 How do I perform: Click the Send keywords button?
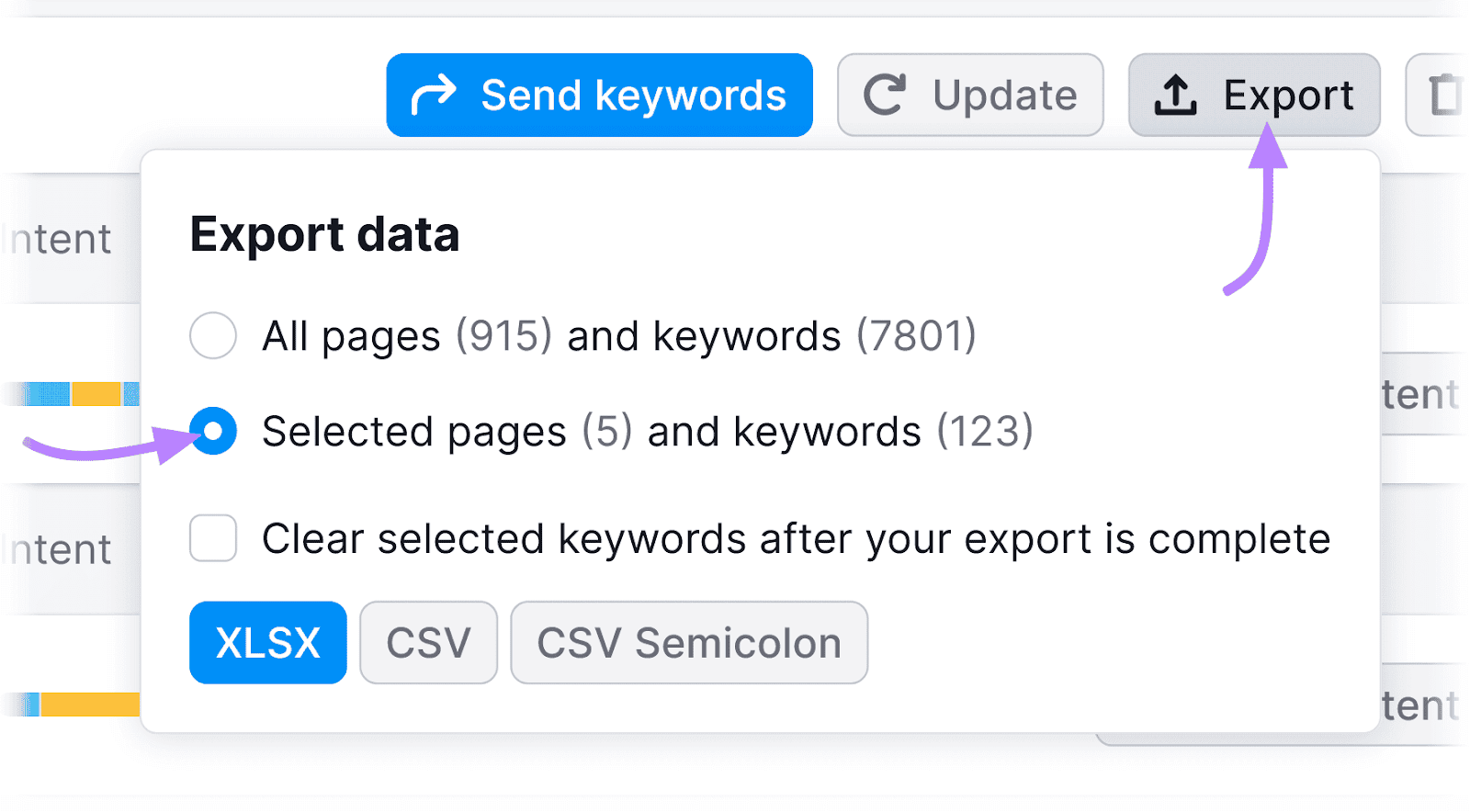[598, 94]
